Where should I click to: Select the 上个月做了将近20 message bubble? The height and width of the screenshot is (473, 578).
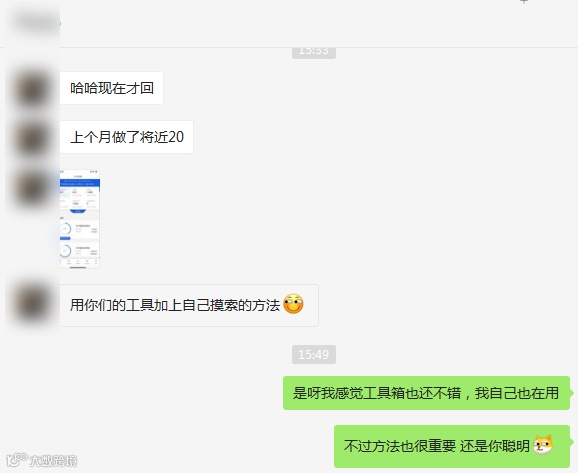[x=126, y=137]
